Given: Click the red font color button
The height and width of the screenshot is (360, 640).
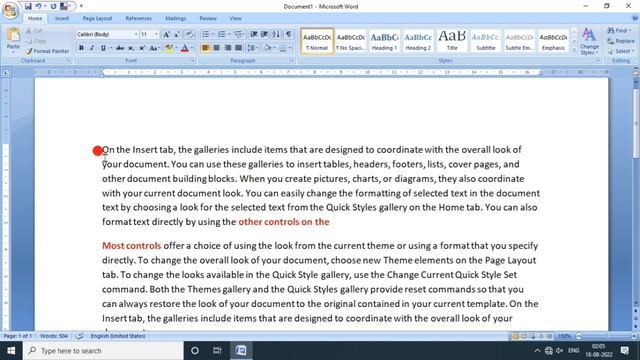Looking at the screenshot, I should click(184, 48).
